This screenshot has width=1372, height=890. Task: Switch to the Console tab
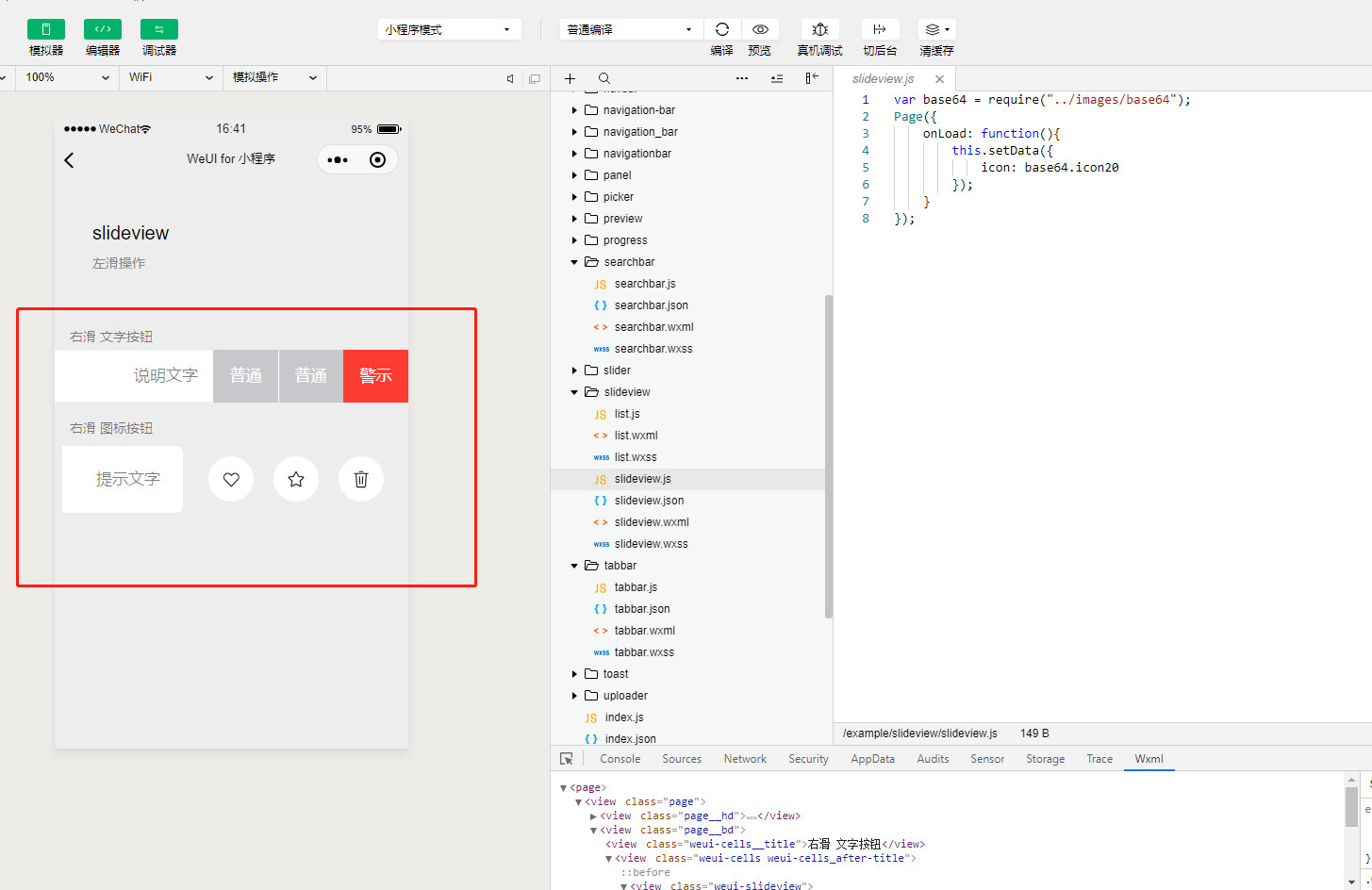point(620,759)
